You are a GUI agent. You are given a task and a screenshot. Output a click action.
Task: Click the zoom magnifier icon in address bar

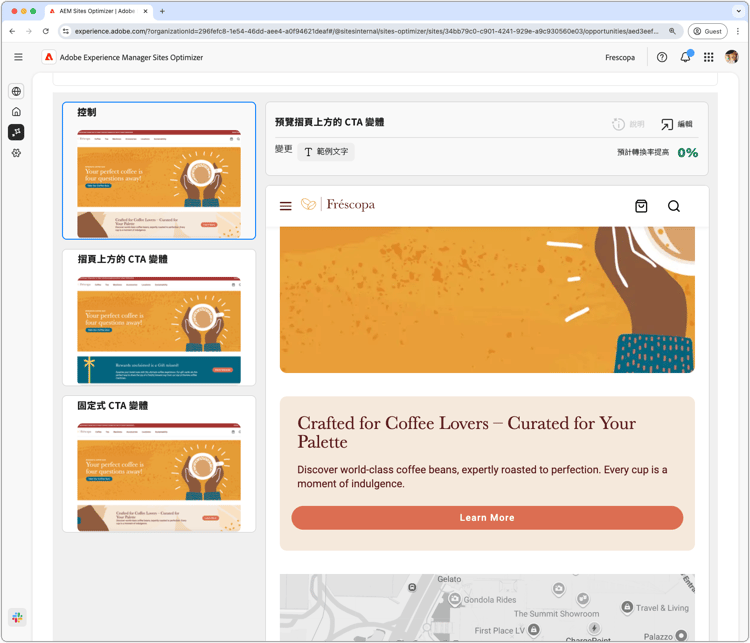pyautogui.click(x=672, y=31)
